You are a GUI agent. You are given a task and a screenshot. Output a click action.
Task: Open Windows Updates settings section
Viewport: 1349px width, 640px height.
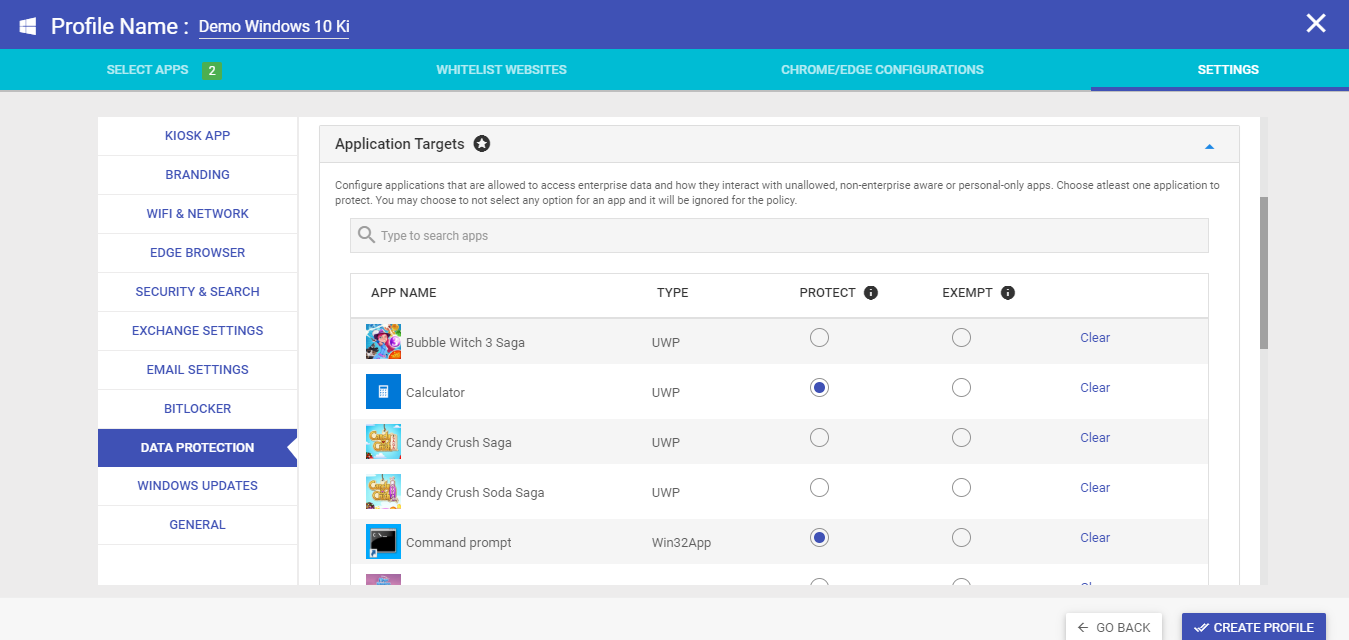coord(197,486)
